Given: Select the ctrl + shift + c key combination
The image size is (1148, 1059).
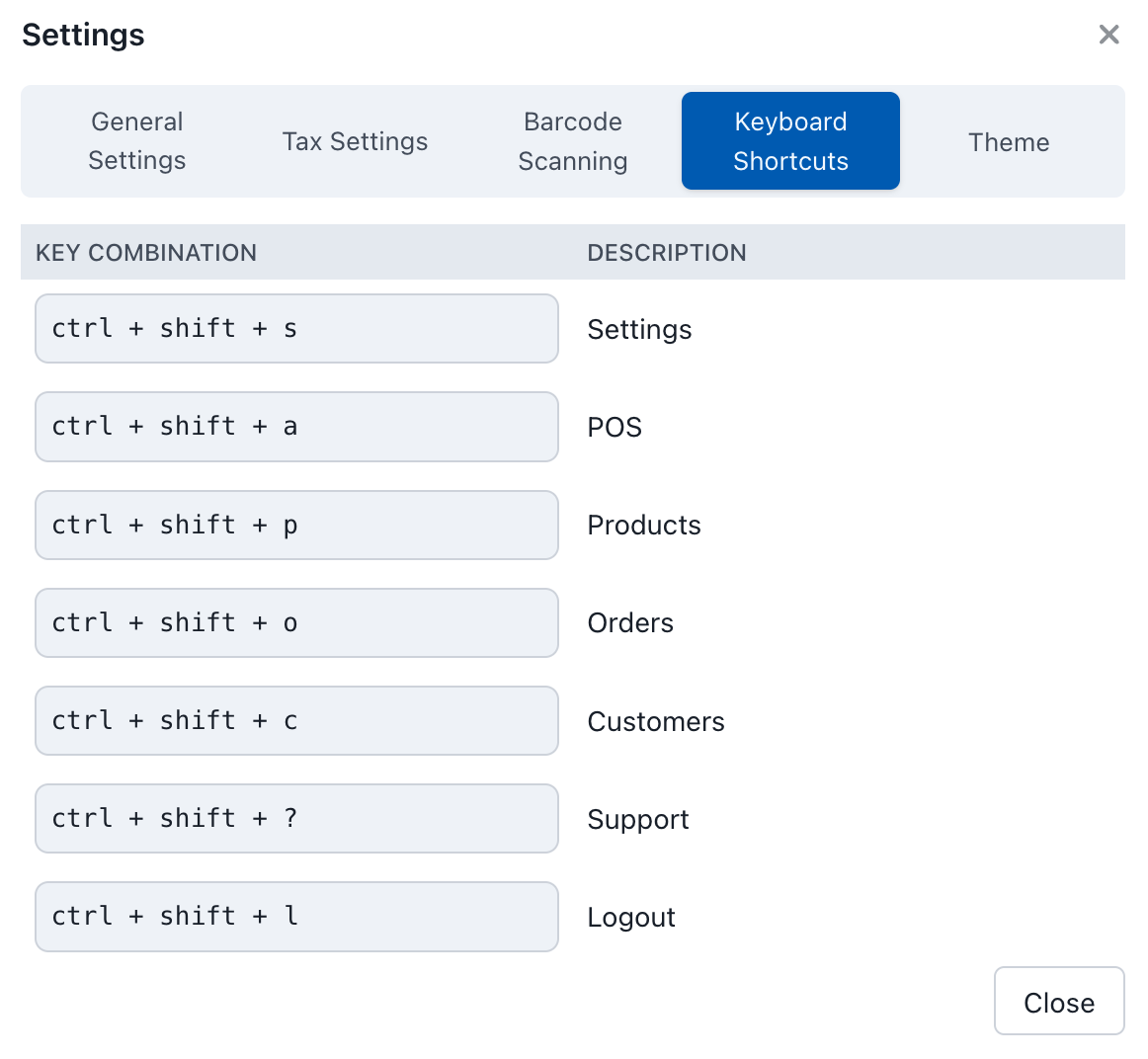Looking at the screenshot, I should pos(296,720).
